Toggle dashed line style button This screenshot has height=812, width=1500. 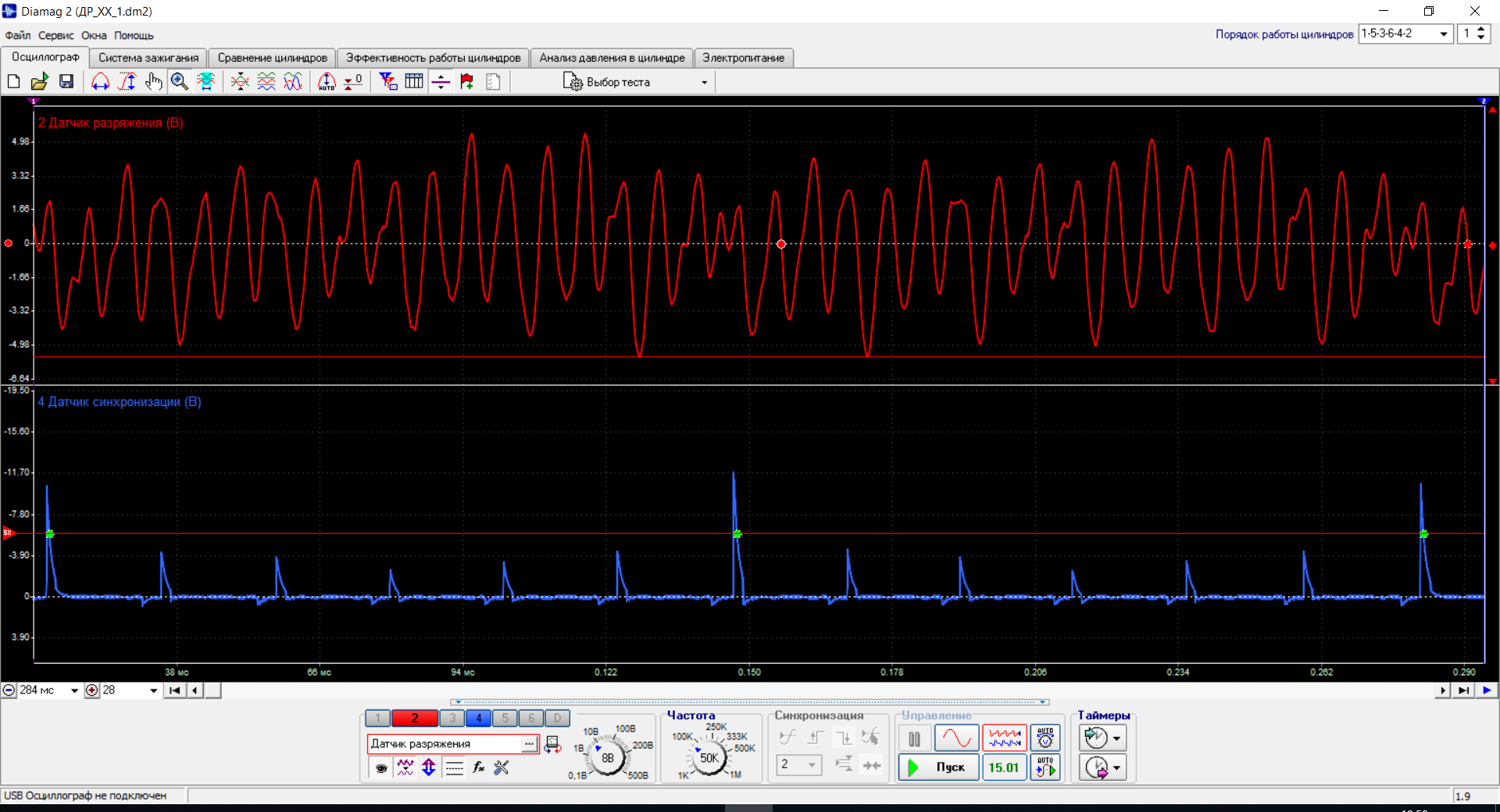point(454,767)
